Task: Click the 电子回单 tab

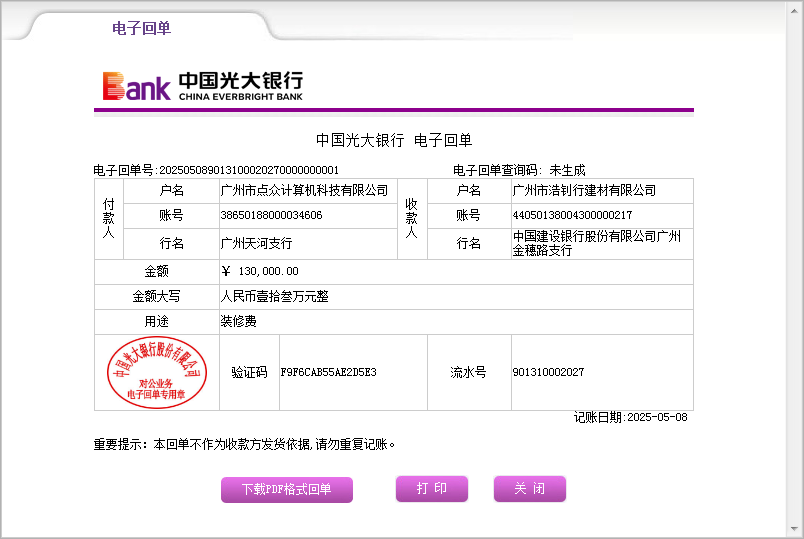Action: [x=141, y=28]
